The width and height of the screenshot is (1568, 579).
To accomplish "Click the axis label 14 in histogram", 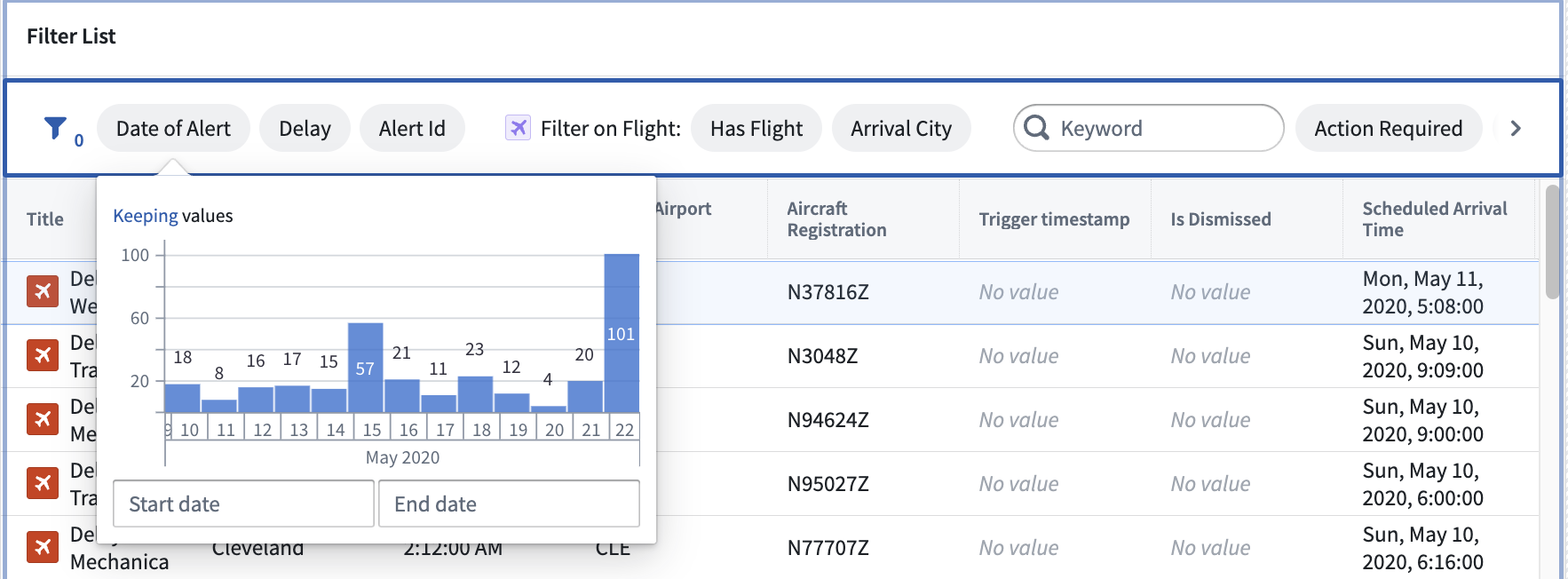I will point(336,430).
